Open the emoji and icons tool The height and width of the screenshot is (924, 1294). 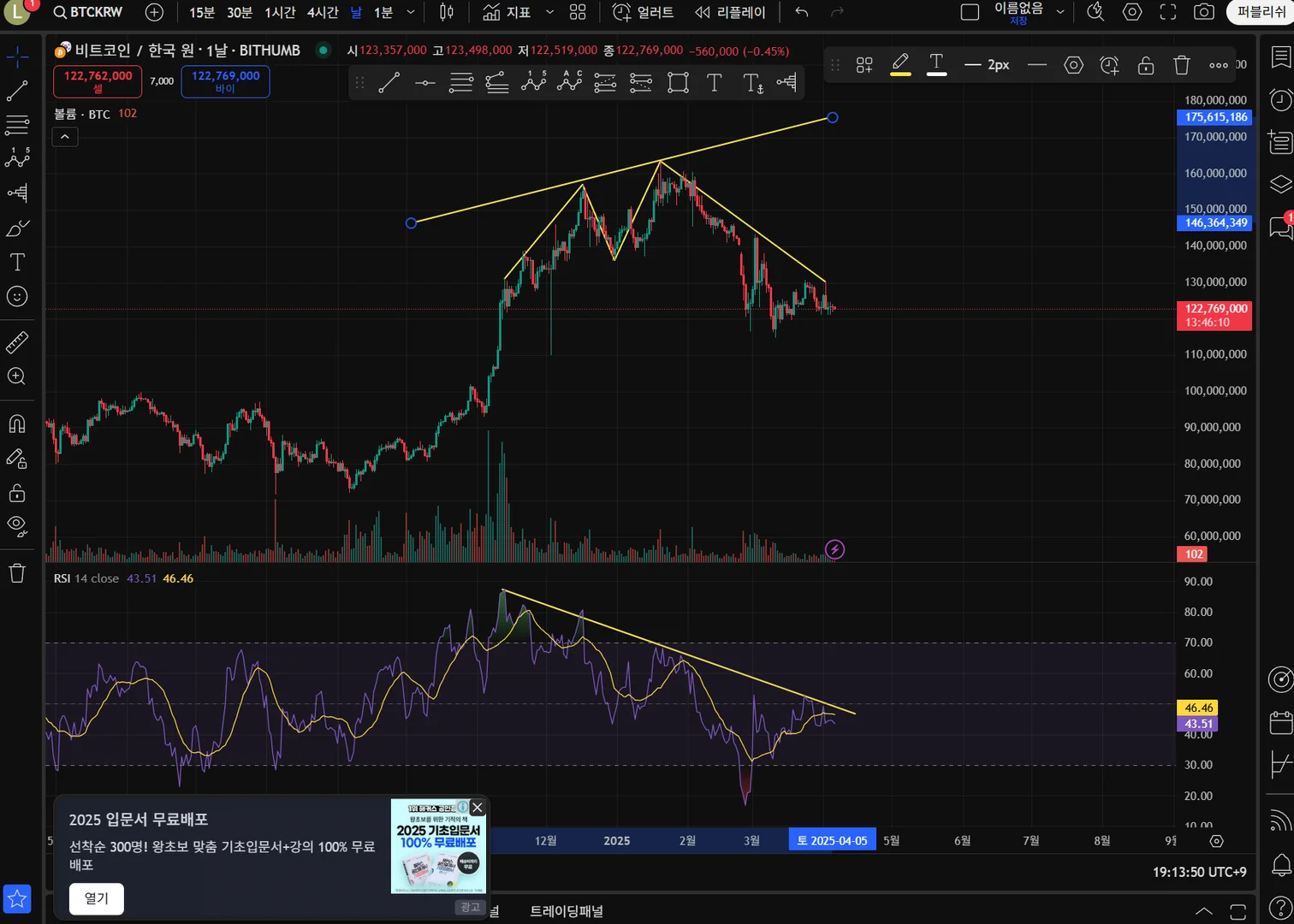coord(17,297)
